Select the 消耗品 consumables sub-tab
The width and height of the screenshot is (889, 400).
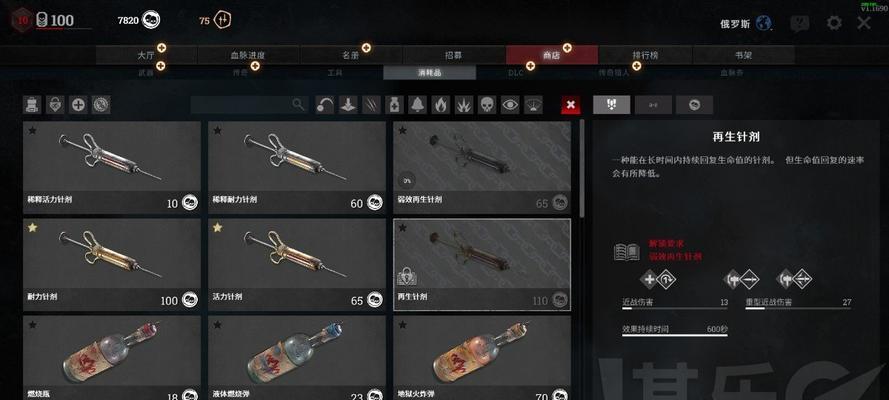(429, 73)
